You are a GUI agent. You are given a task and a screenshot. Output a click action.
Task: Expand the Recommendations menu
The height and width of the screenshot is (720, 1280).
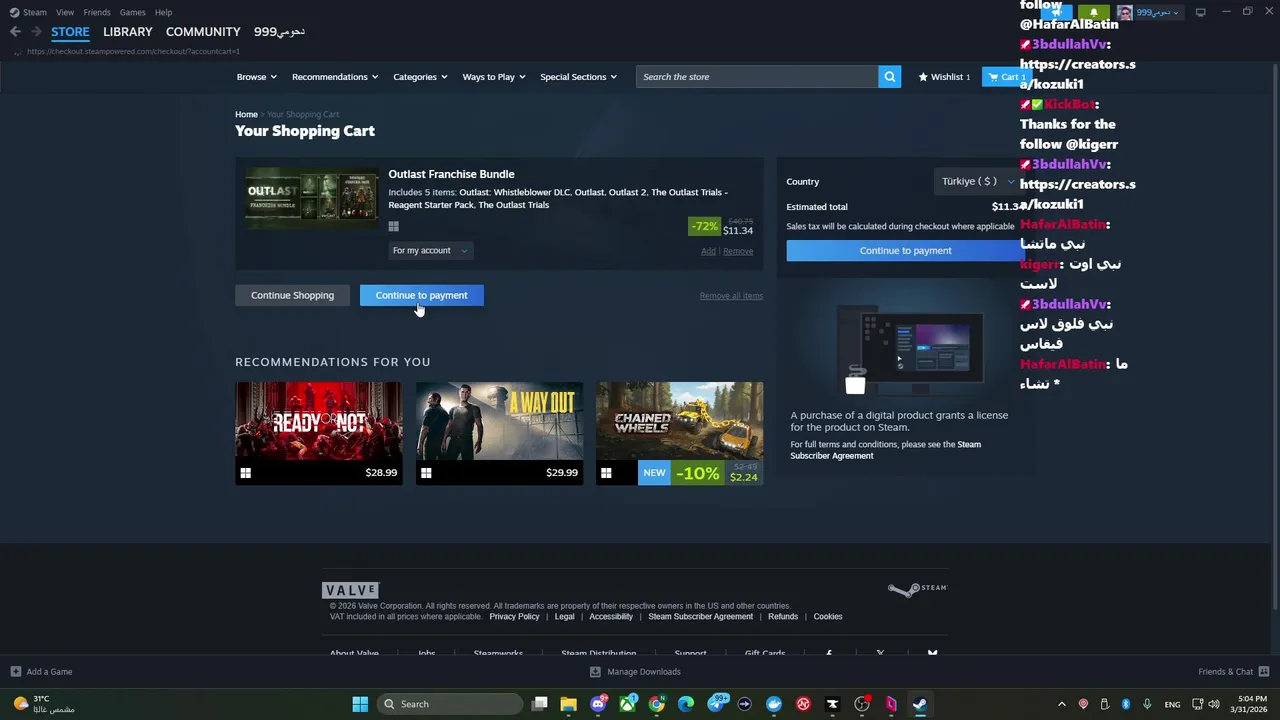pos(335,77)
